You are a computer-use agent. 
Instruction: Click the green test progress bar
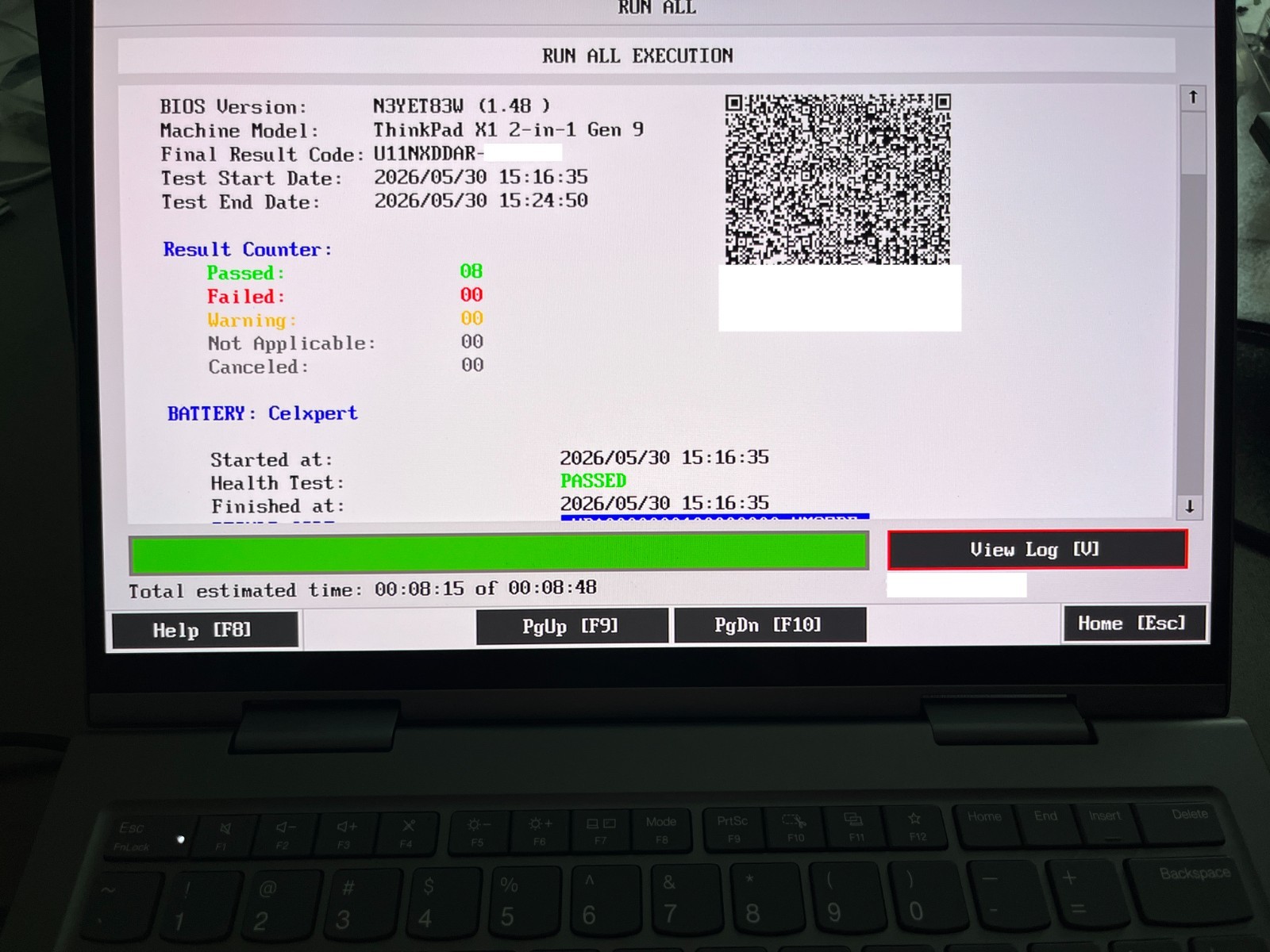[x=499, y=552]
